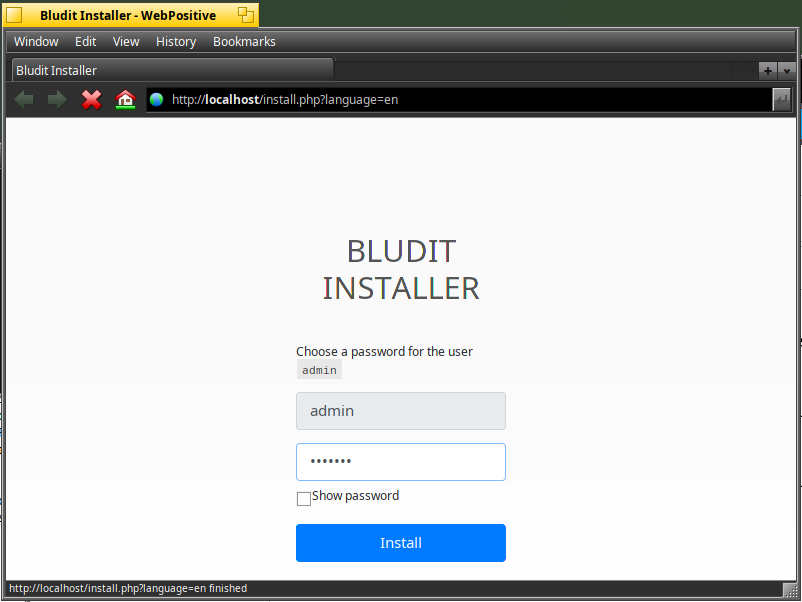Click the URL address bar
The width and height of the screenshot is (802, 602).
point(459,100)
